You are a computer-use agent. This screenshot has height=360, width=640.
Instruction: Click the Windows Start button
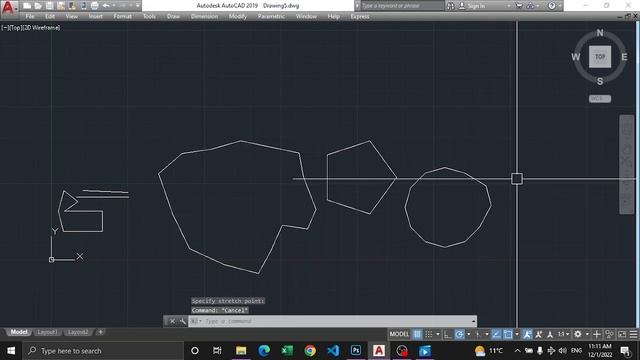11,351
